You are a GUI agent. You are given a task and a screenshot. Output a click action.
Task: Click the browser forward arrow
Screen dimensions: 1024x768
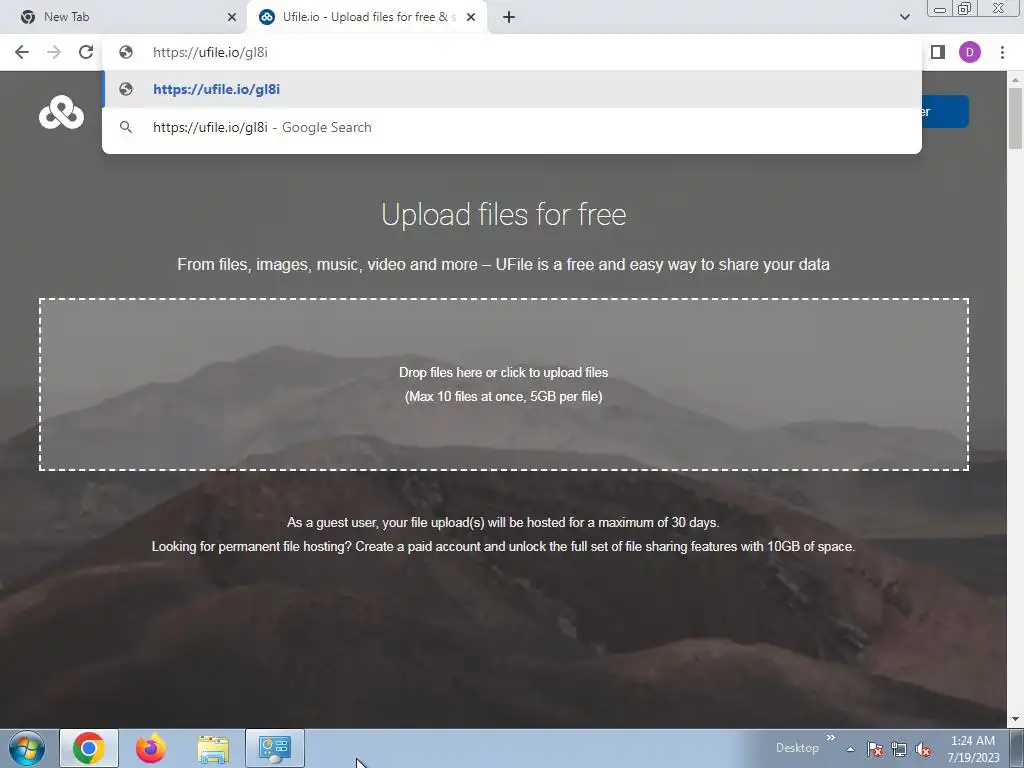point(54,52)
